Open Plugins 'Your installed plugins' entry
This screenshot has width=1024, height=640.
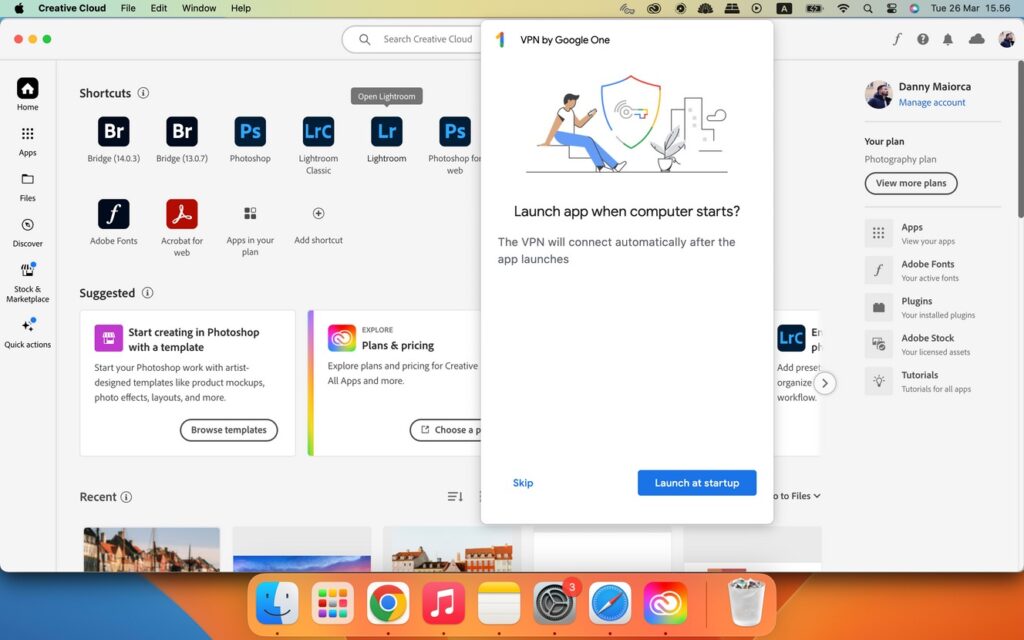pyautogui.click(x=932, y=308)
